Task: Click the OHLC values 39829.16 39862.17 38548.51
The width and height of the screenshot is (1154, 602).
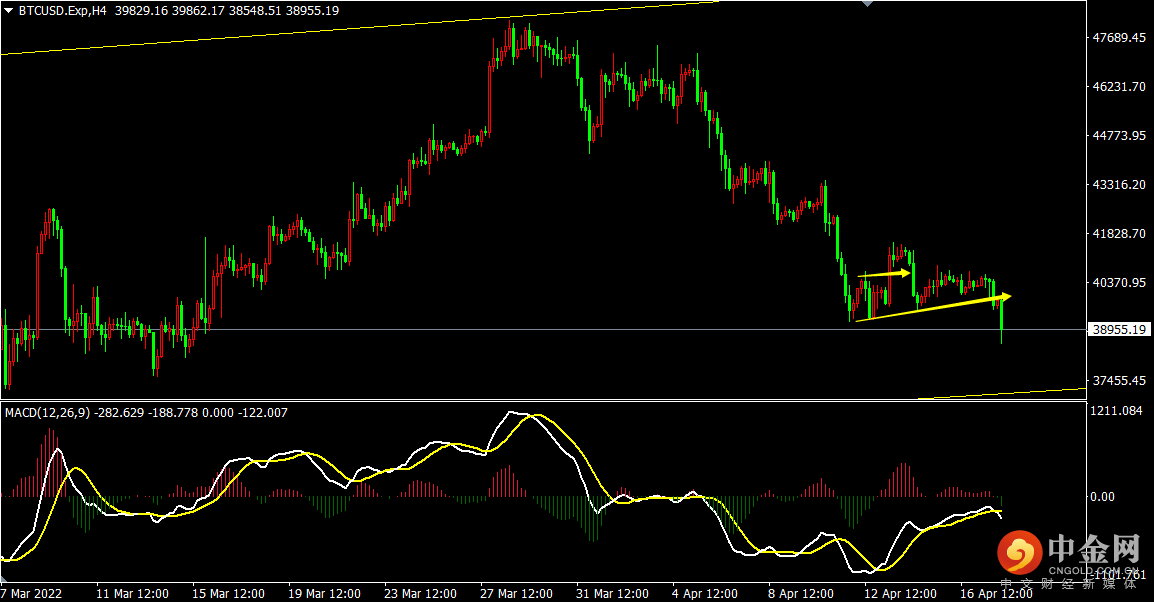Action: point(198,11)
